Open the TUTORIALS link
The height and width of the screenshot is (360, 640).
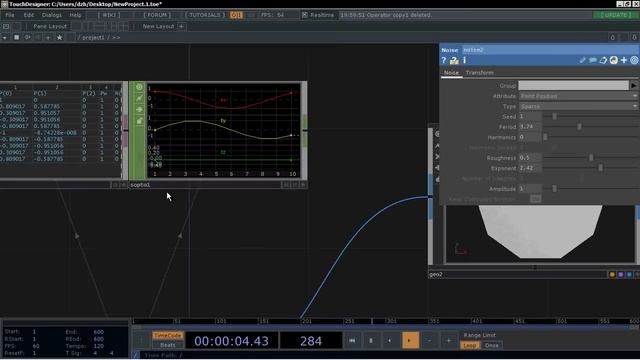pos(205,15)
